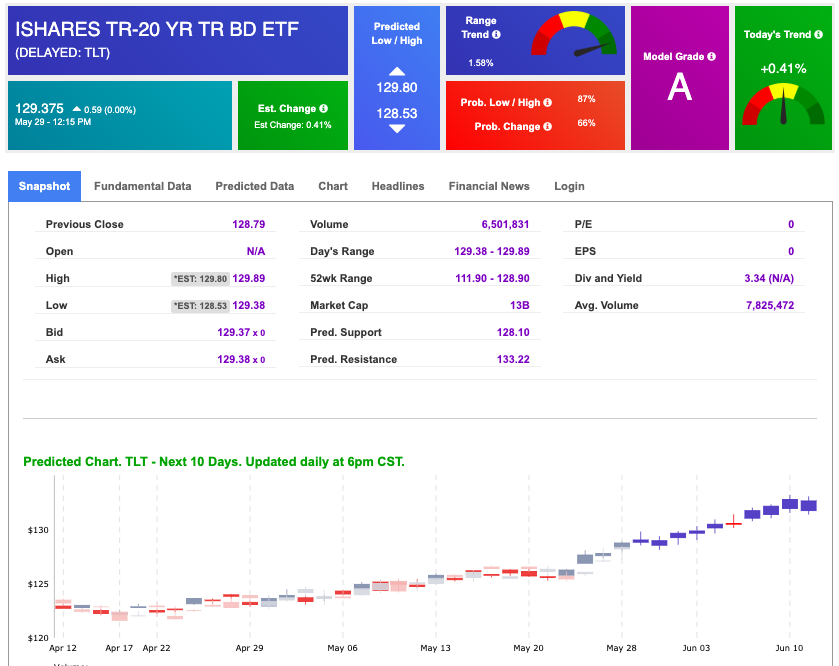This screenshot has height=666, width=839.
Task: Click the Low *EST: 128.53 badge
Action: [201, 306]
